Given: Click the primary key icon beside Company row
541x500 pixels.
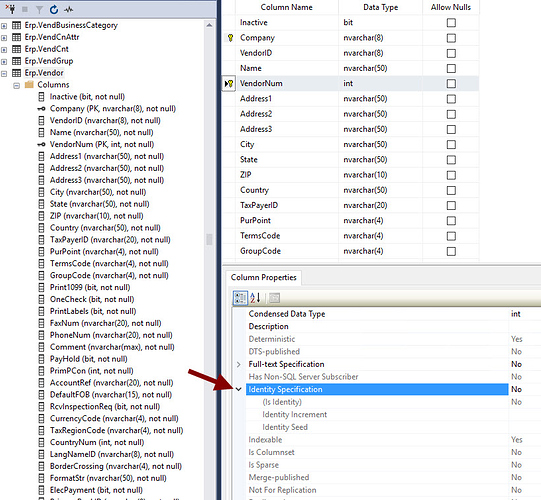Looking at the screenshot, I should (x=230, y=38).
